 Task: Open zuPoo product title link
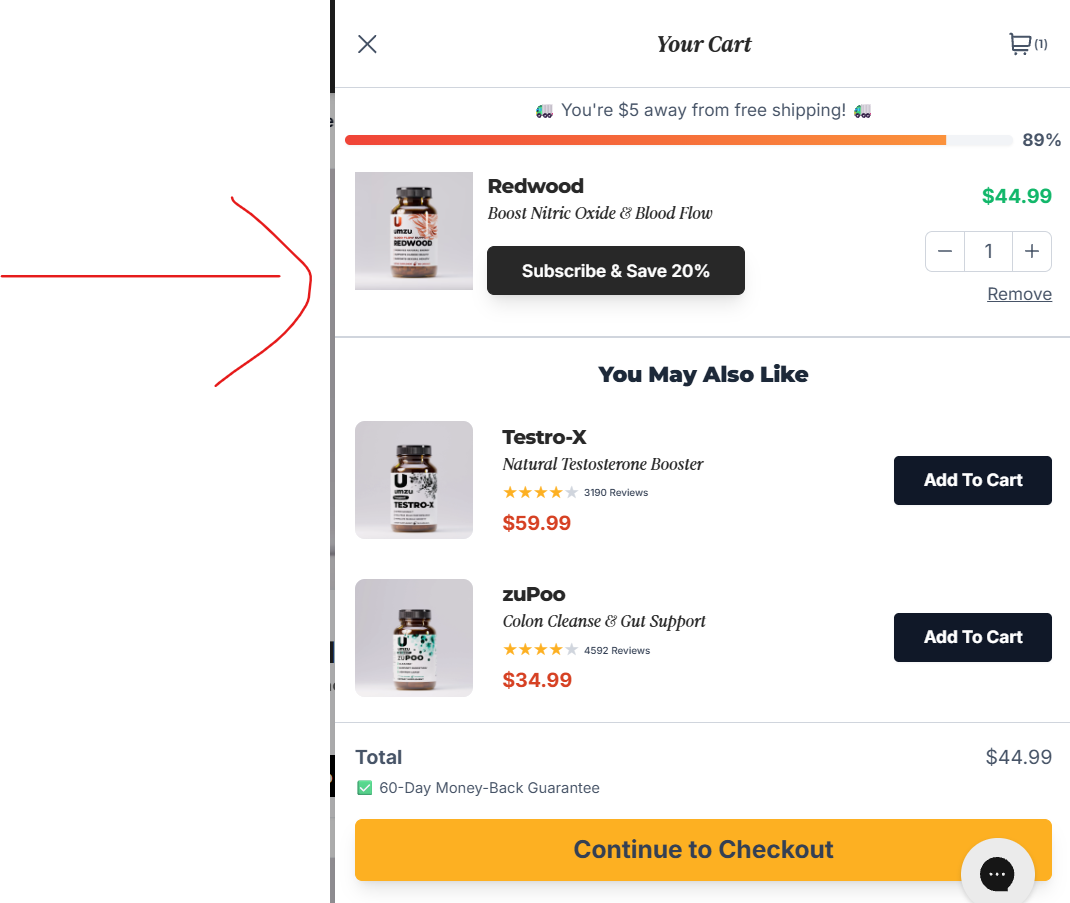click(x=534, y=595)
